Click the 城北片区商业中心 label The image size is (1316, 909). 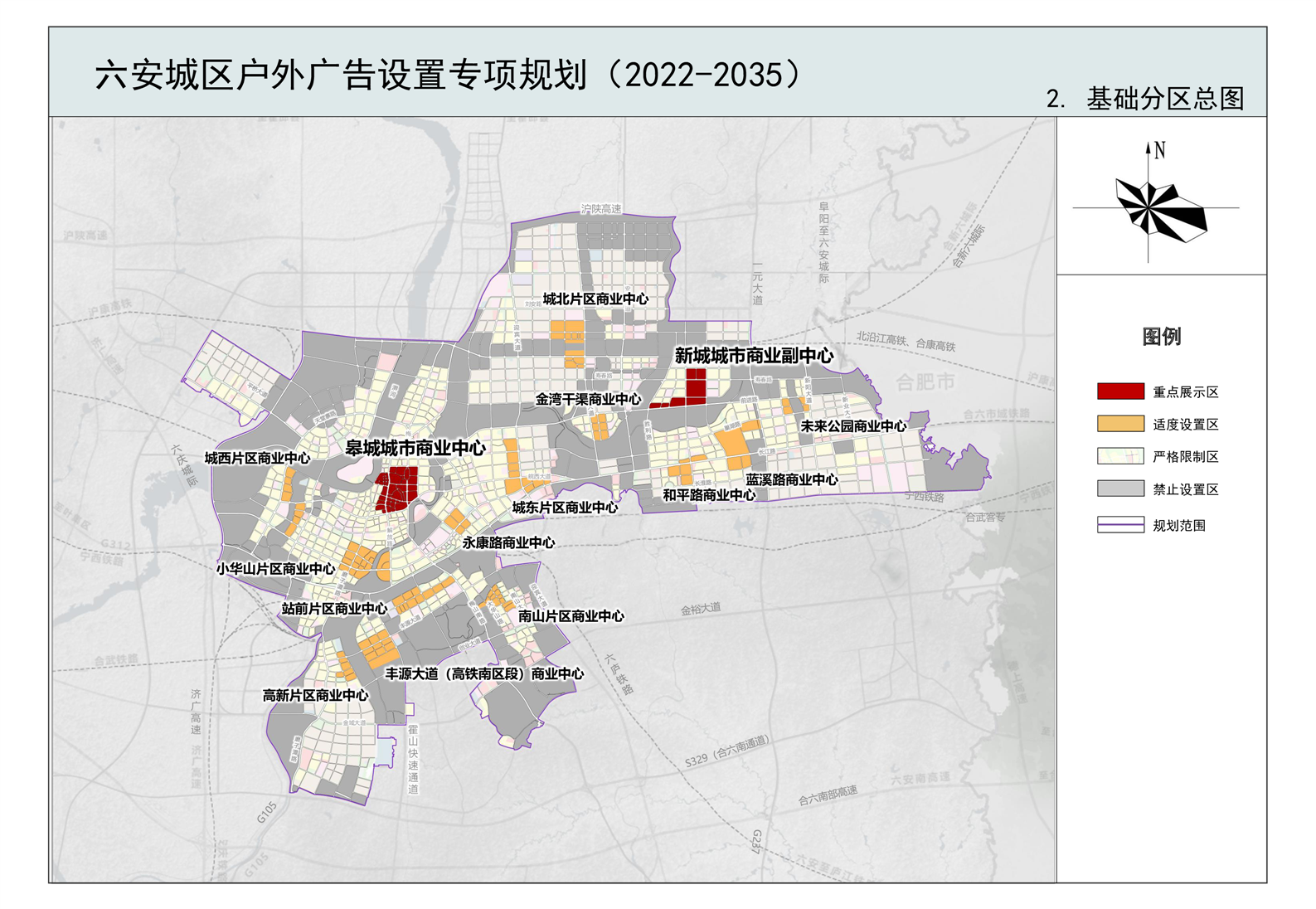coord(595,299)
